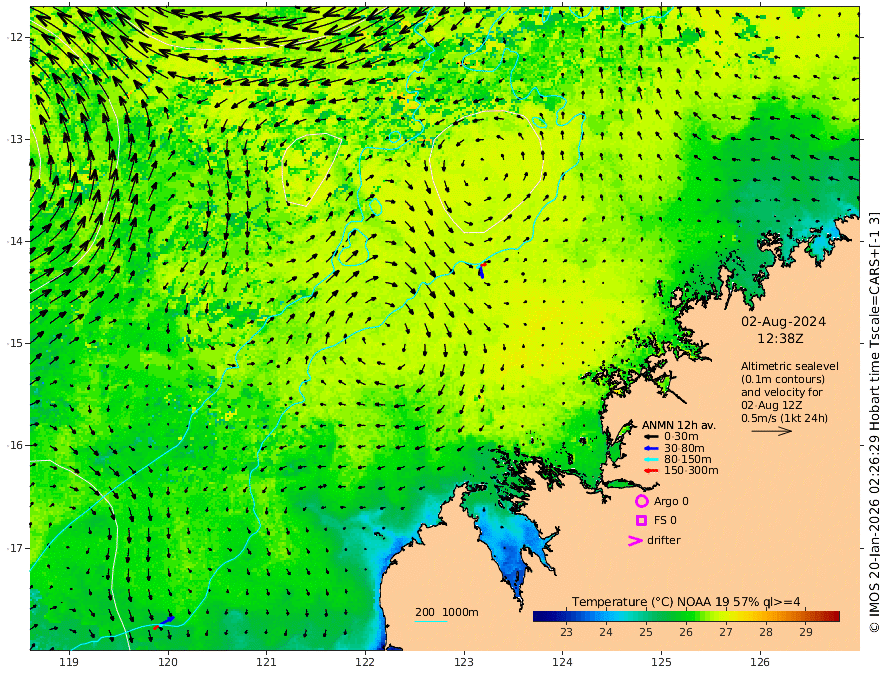Click the vertical IMOS copyright text
880x680 pixels.
pos(873,422)
